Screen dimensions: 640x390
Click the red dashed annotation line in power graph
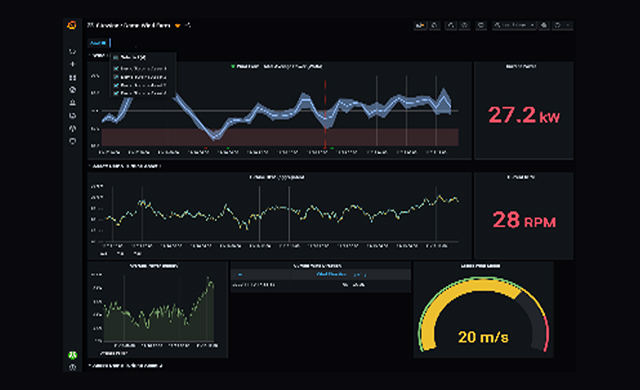pos(325,113)
